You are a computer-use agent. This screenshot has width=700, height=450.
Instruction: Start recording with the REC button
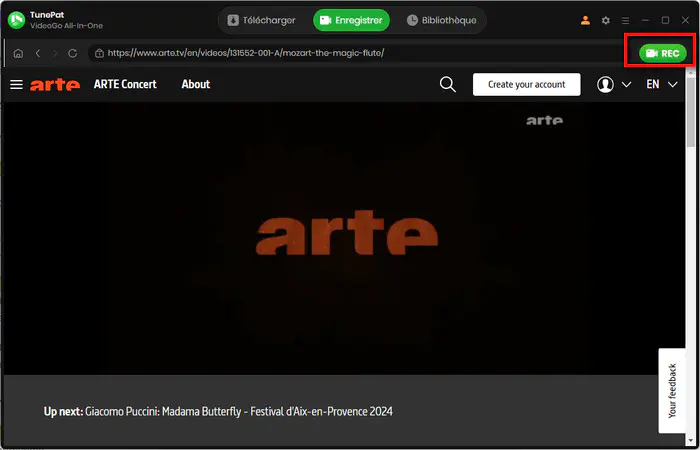(x=663, y=54)
